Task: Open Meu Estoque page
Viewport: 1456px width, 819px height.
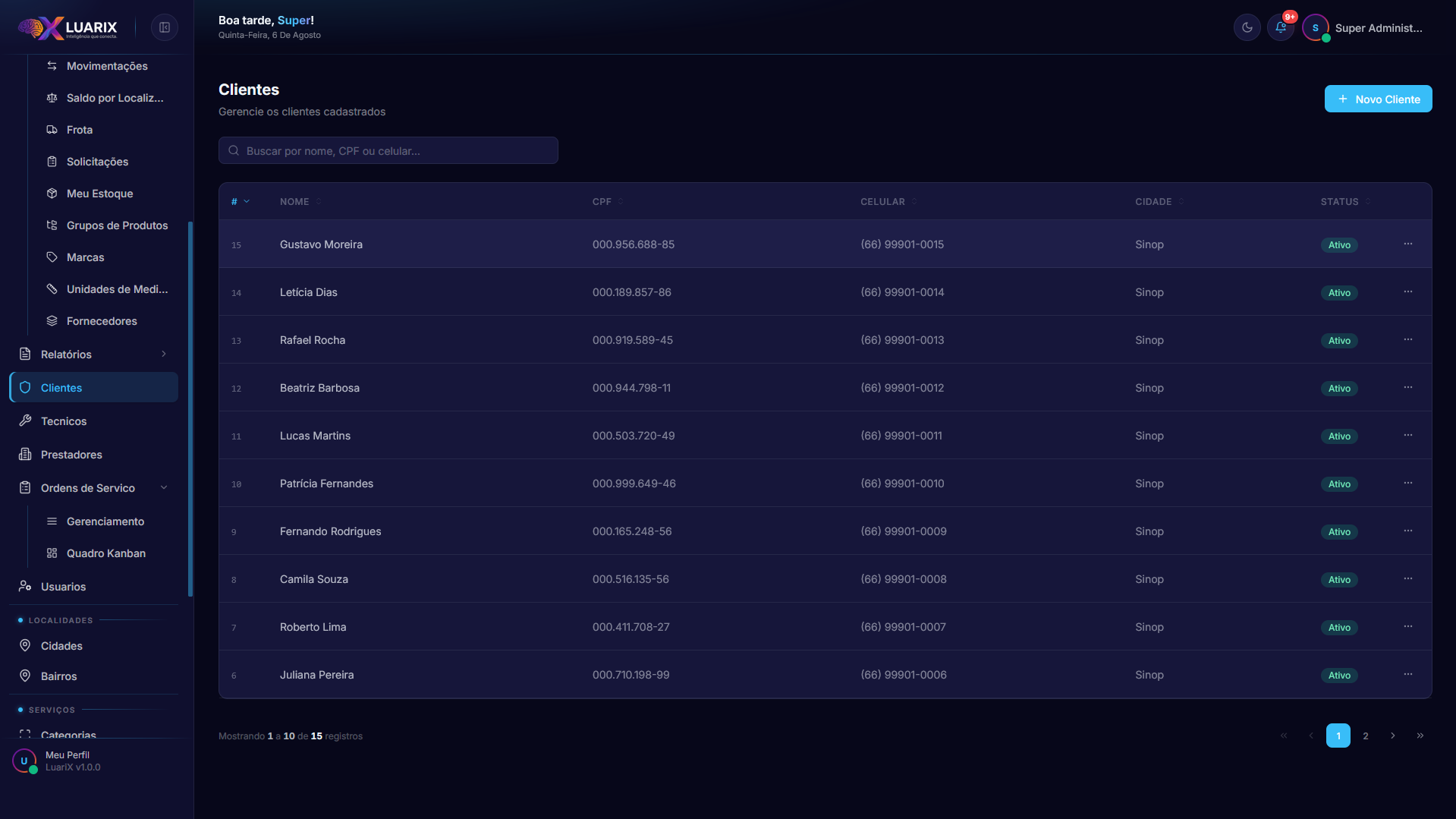Action: (x=99, y=194)
